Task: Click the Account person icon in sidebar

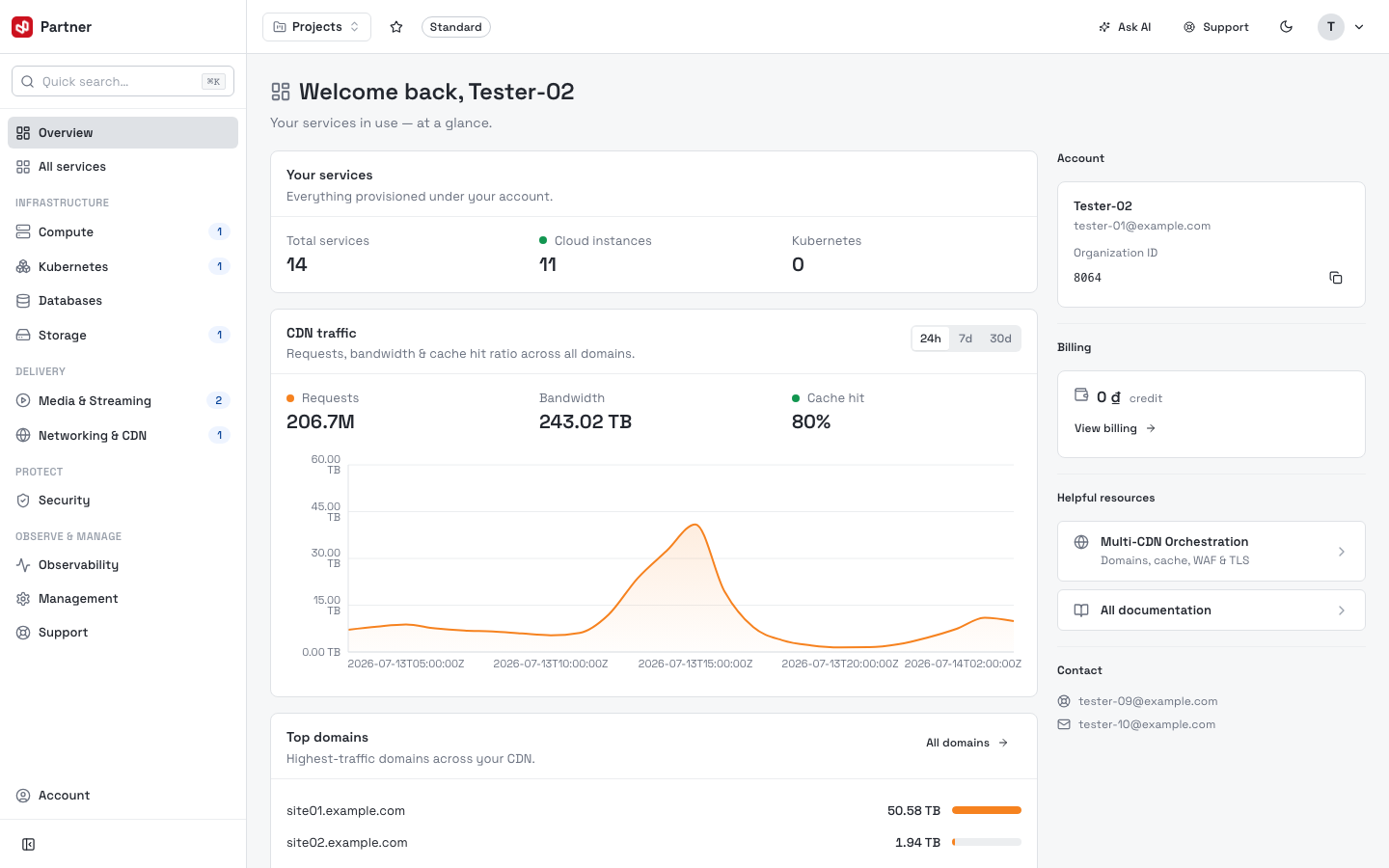Action: (x=23, y=796)
